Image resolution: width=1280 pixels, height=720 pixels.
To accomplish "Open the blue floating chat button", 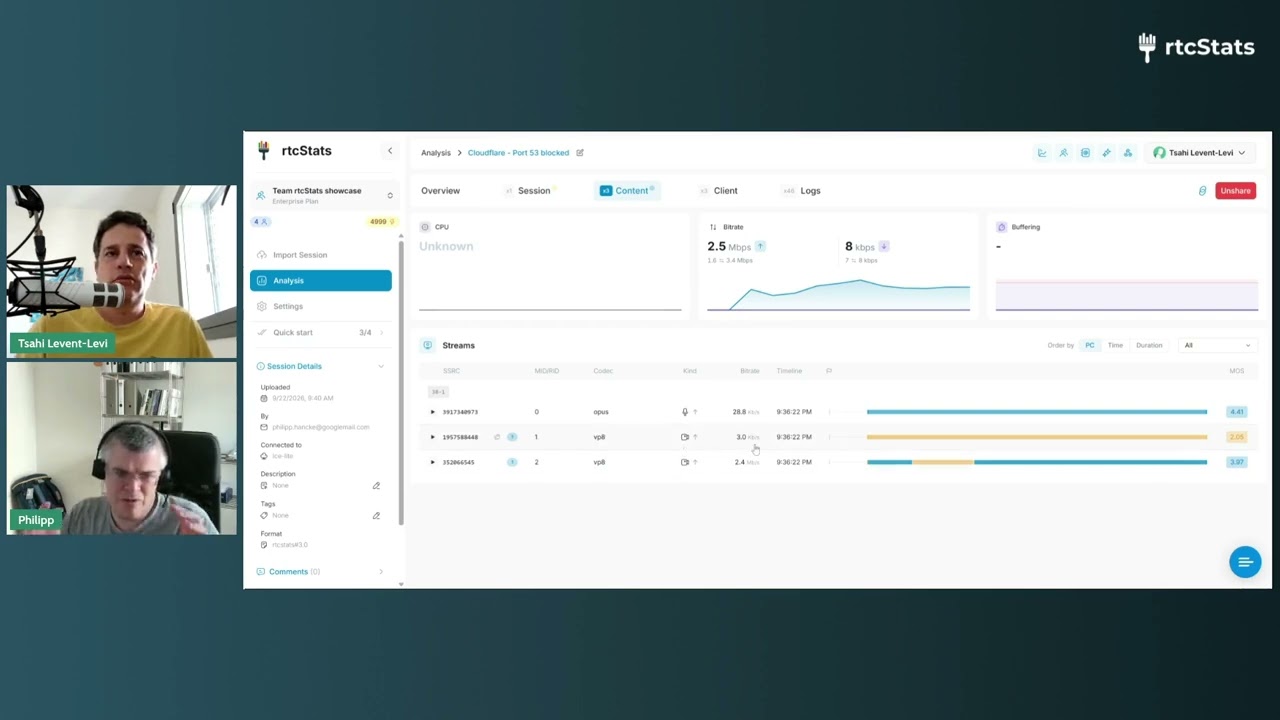I will click(1245, 562).
